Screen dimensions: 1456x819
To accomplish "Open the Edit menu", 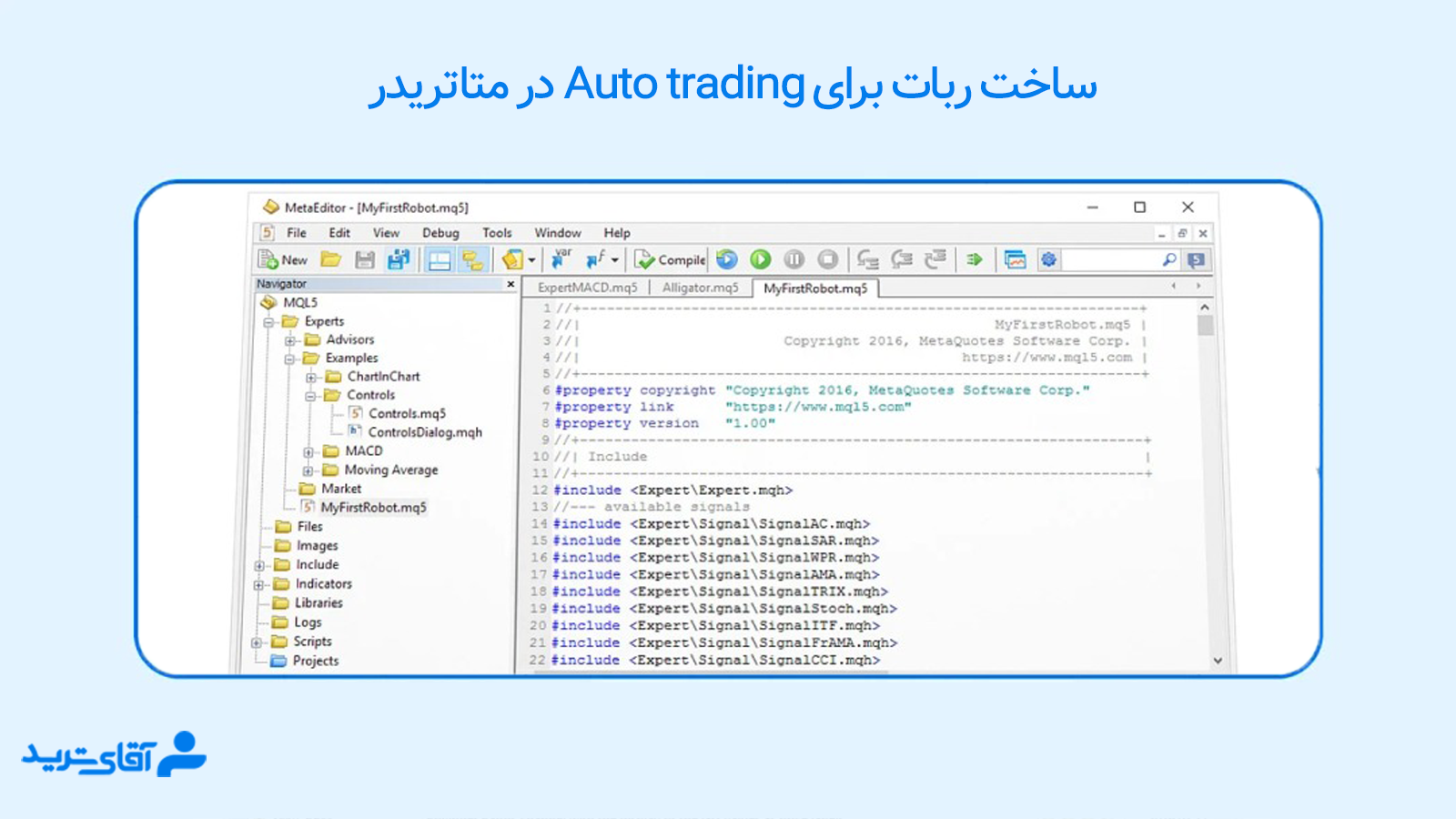I will 339,233.
